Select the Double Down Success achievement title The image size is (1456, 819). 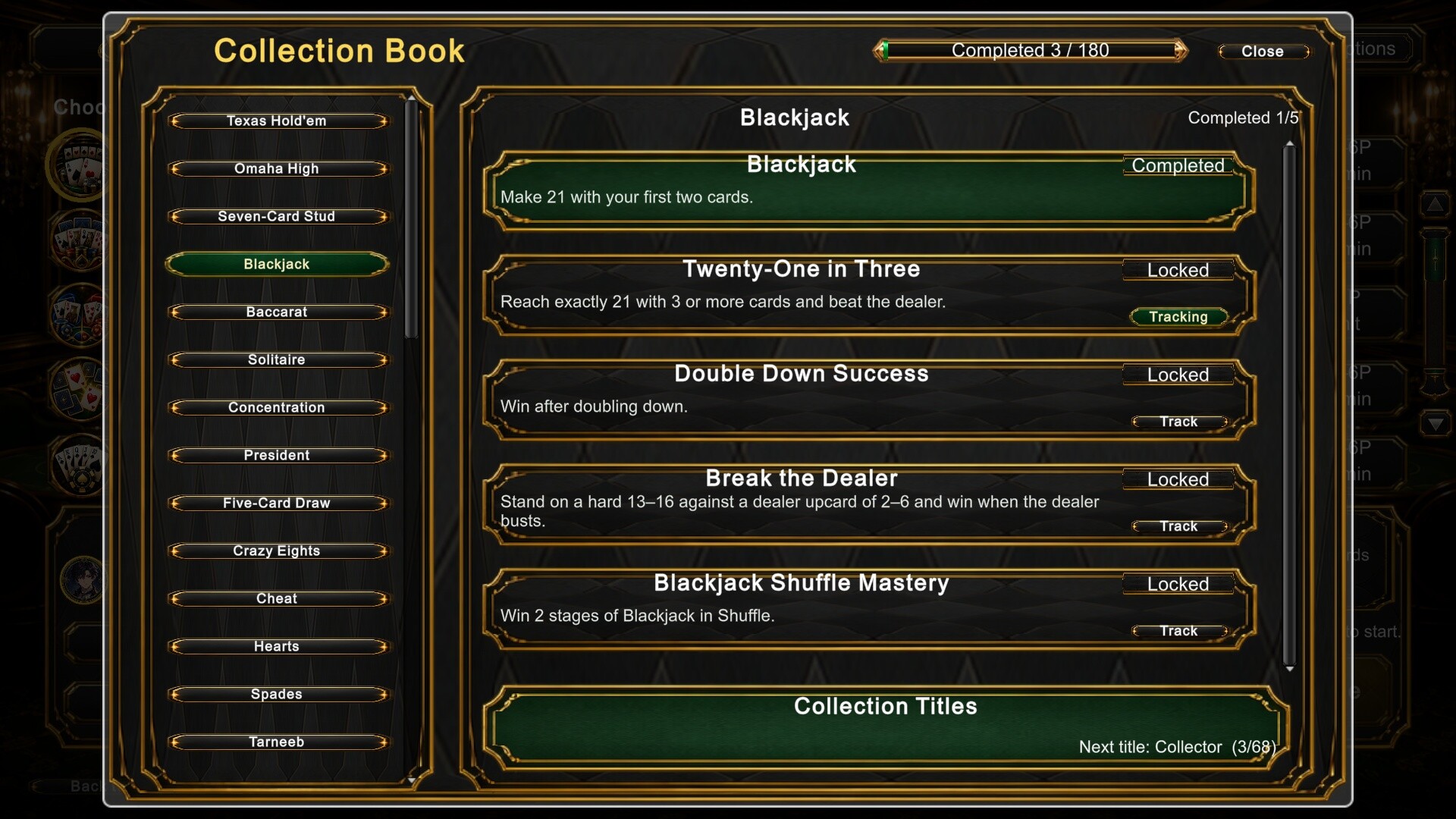click(802, 374)
